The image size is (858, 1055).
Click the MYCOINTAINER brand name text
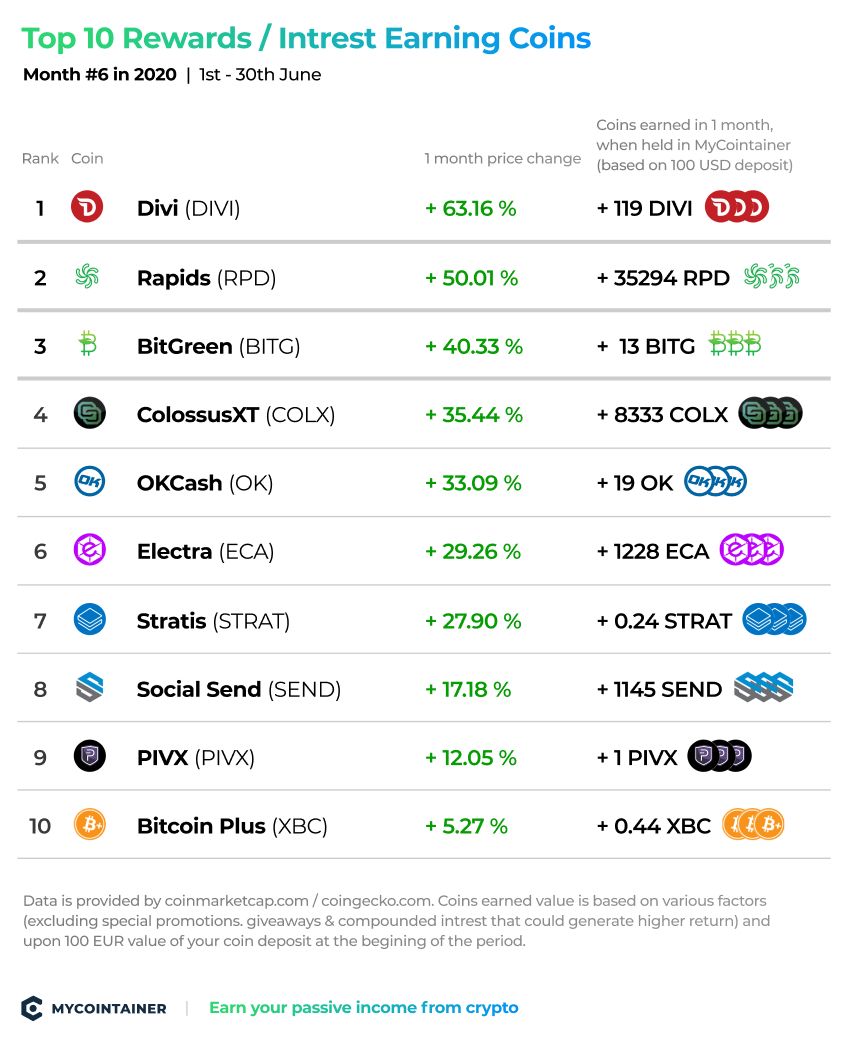tap(109, 1009)
